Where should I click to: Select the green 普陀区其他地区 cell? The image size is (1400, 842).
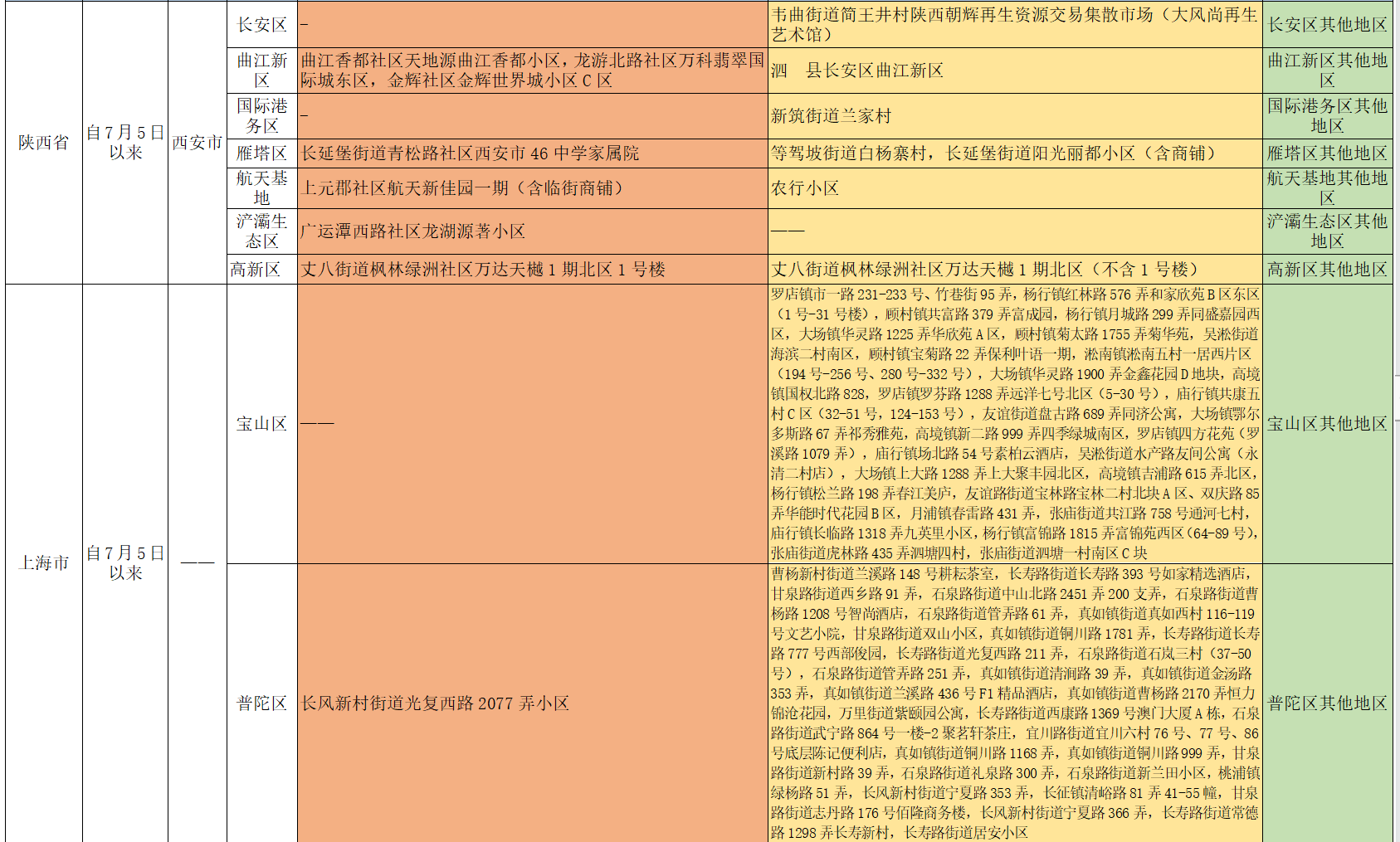1327,703
